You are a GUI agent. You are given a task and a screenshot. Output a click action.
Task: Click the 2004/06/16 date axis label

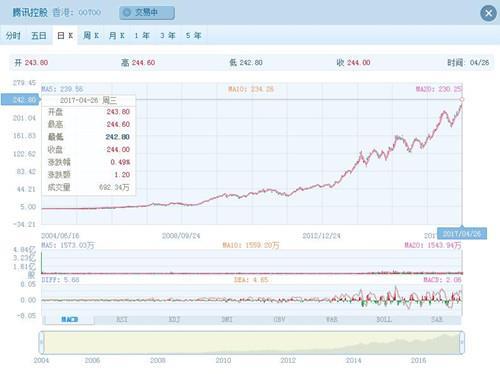[x=60, y=236]
